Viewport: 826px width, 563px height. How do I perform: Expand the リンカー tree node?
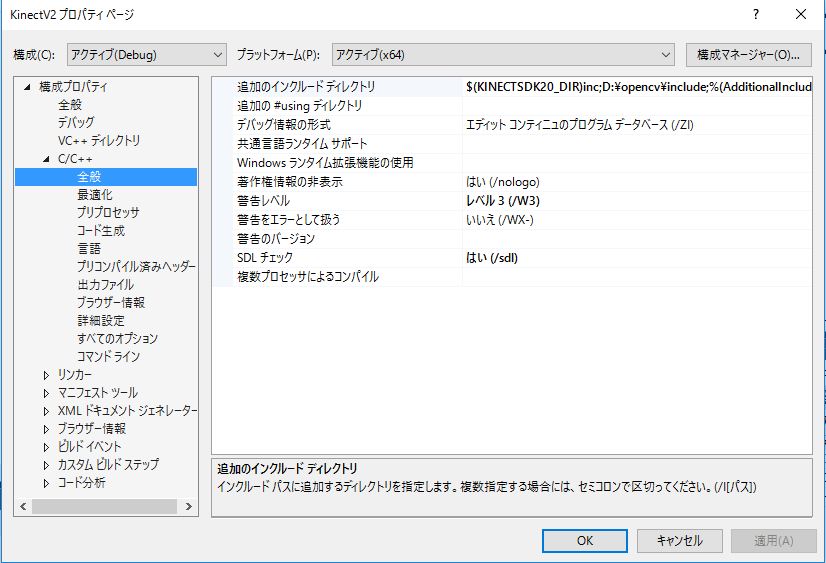pos(46,375)
